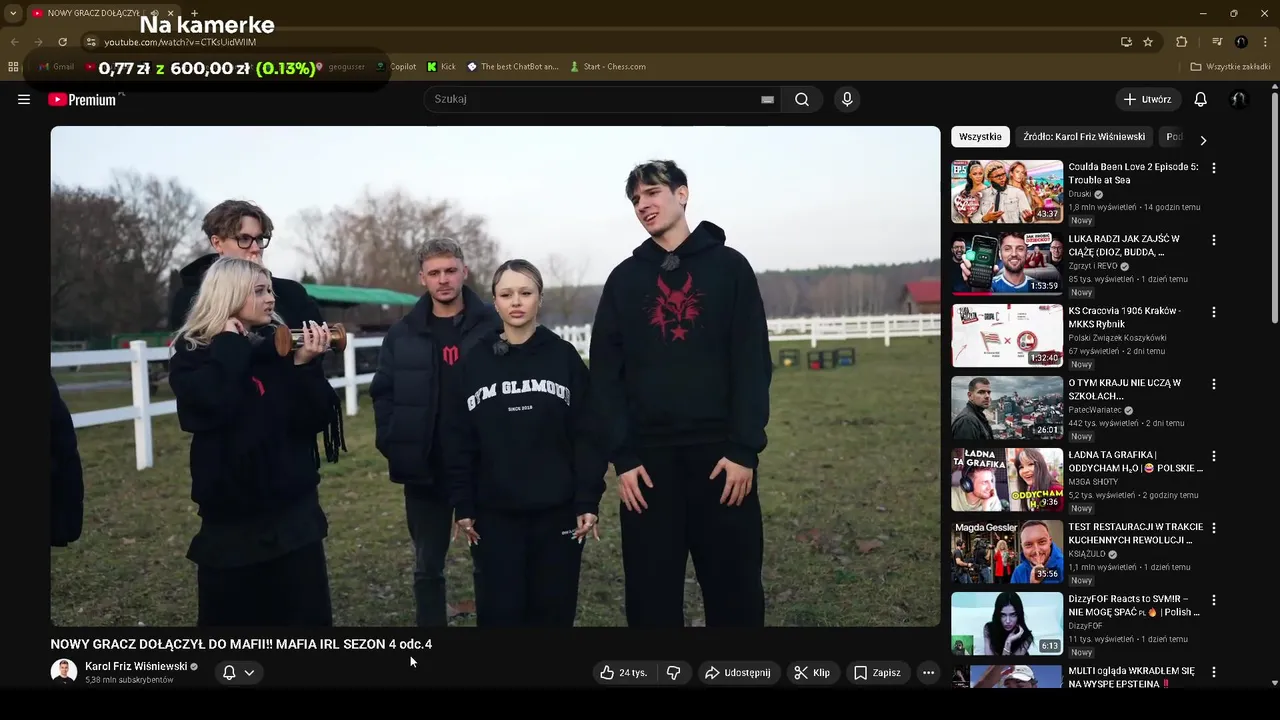The image size is (1280, 720).
Task: Open TEST RESTAURACJI W TRAKCIE title
Action: tap(1135, 533)
